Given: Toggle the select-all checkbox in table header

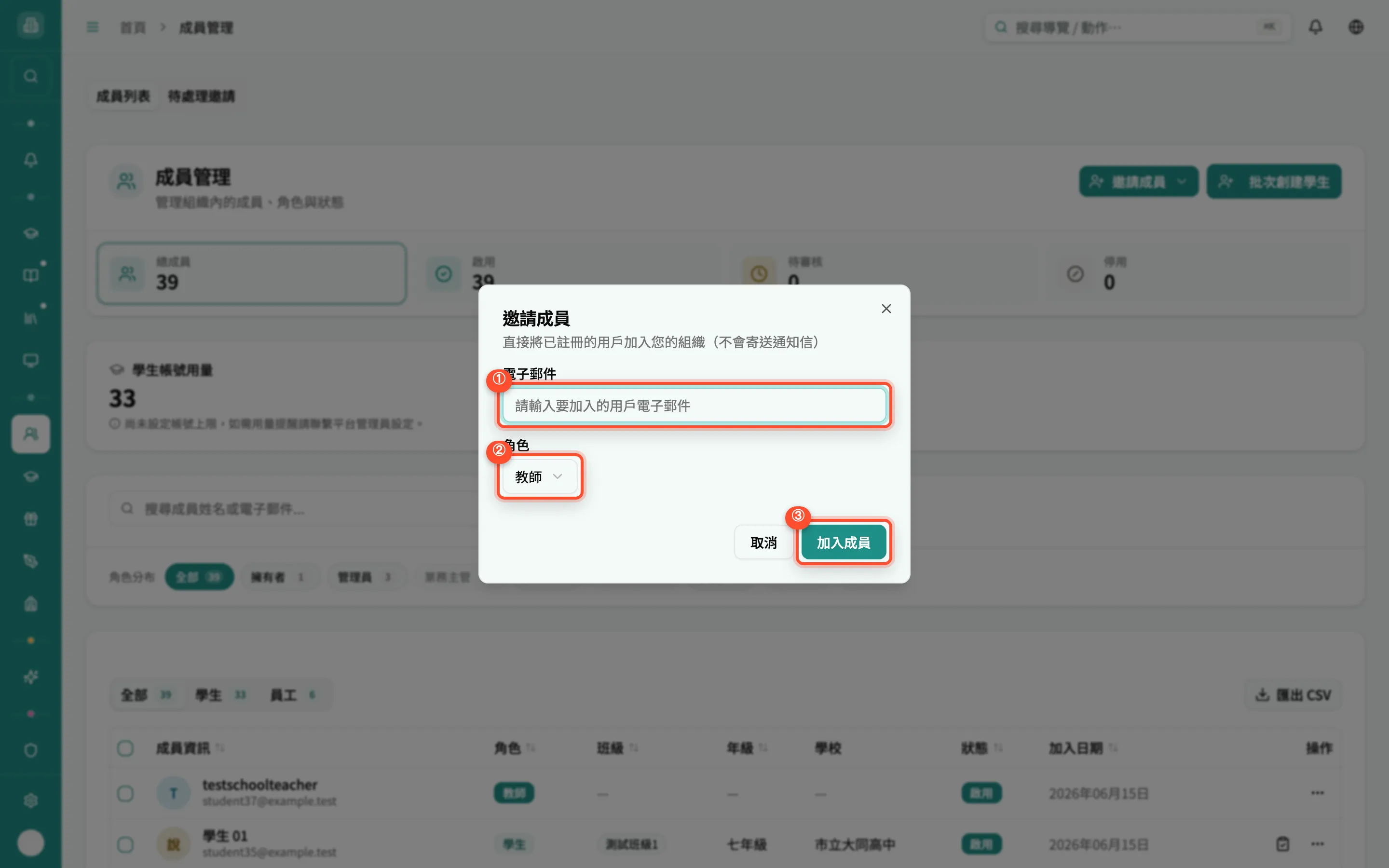Looking at the screenshot, I should pos(125,748).
